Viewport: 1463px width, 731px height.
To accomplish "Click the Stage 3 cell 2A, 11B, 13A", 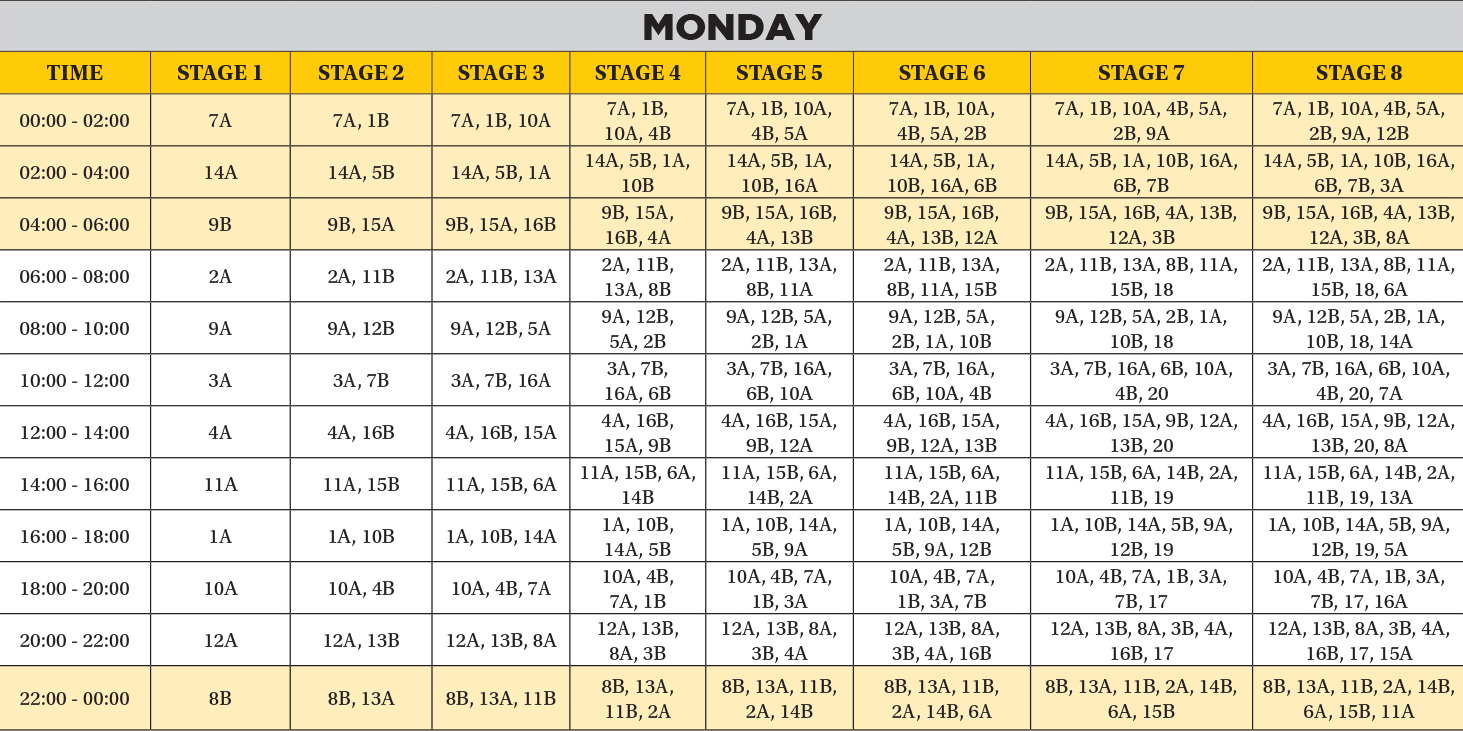I will coord(501,277).
